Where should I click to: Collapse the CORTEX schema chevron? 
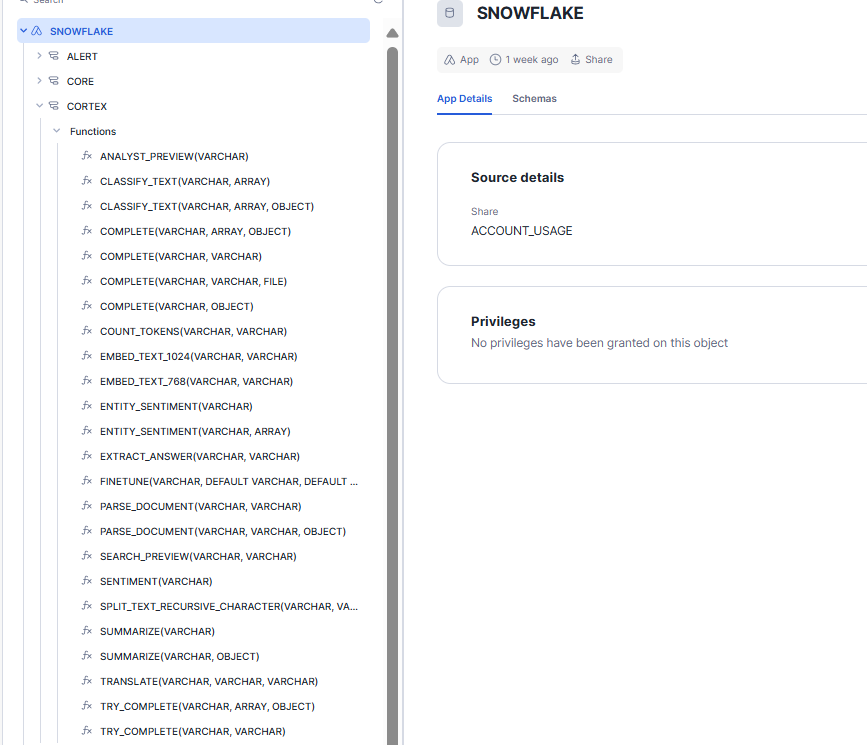point(39,106)
